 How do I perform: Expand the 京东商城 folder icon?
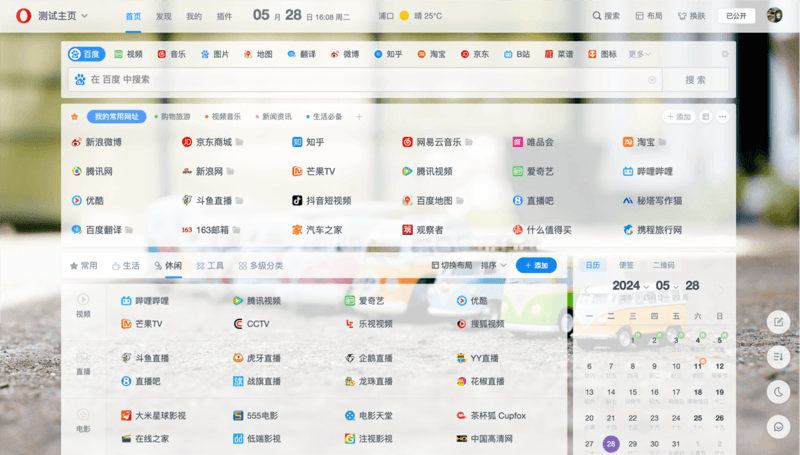pos(239,142)
